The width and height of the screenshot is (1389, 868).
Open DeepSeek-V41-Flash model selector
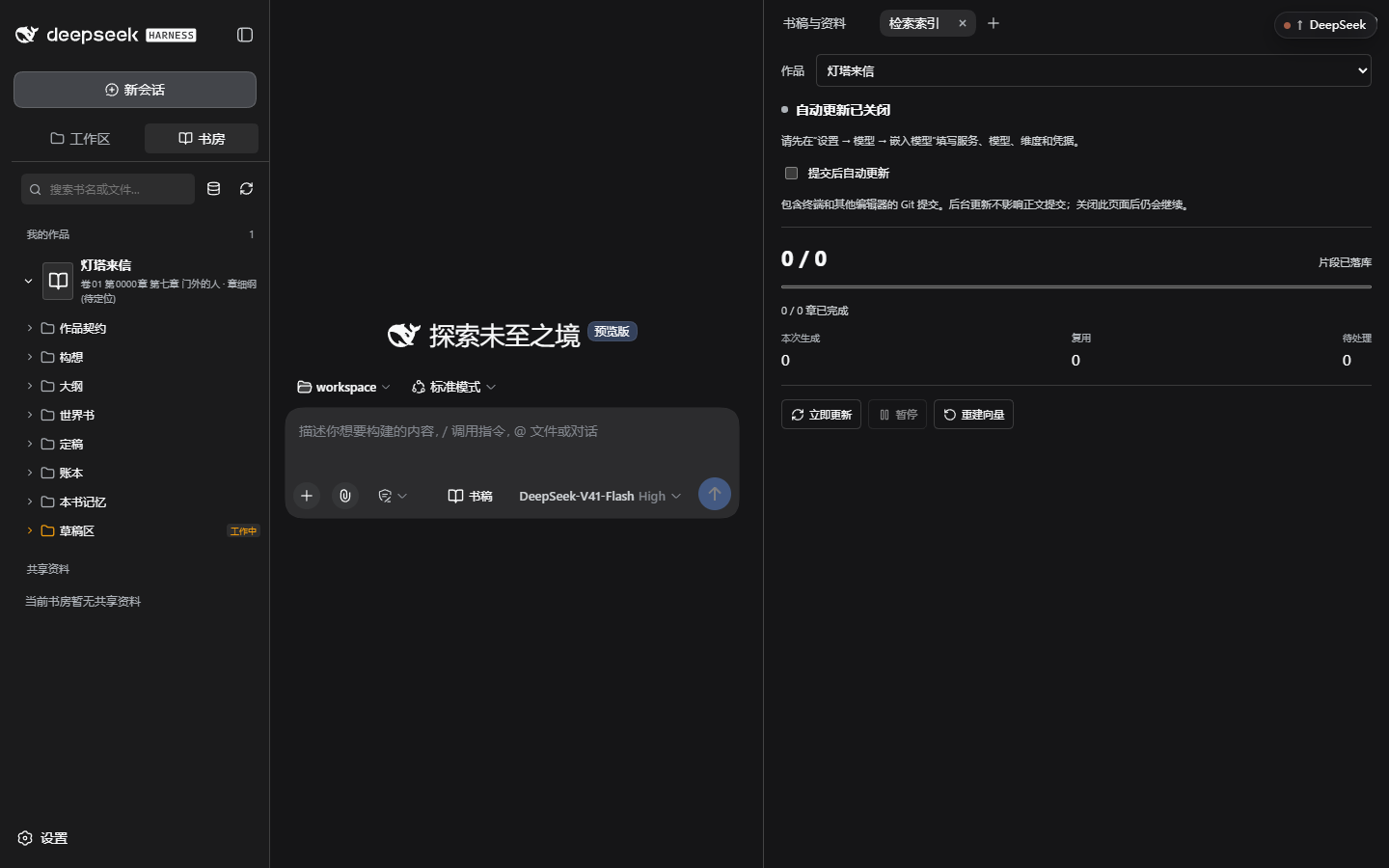(600, 496)
